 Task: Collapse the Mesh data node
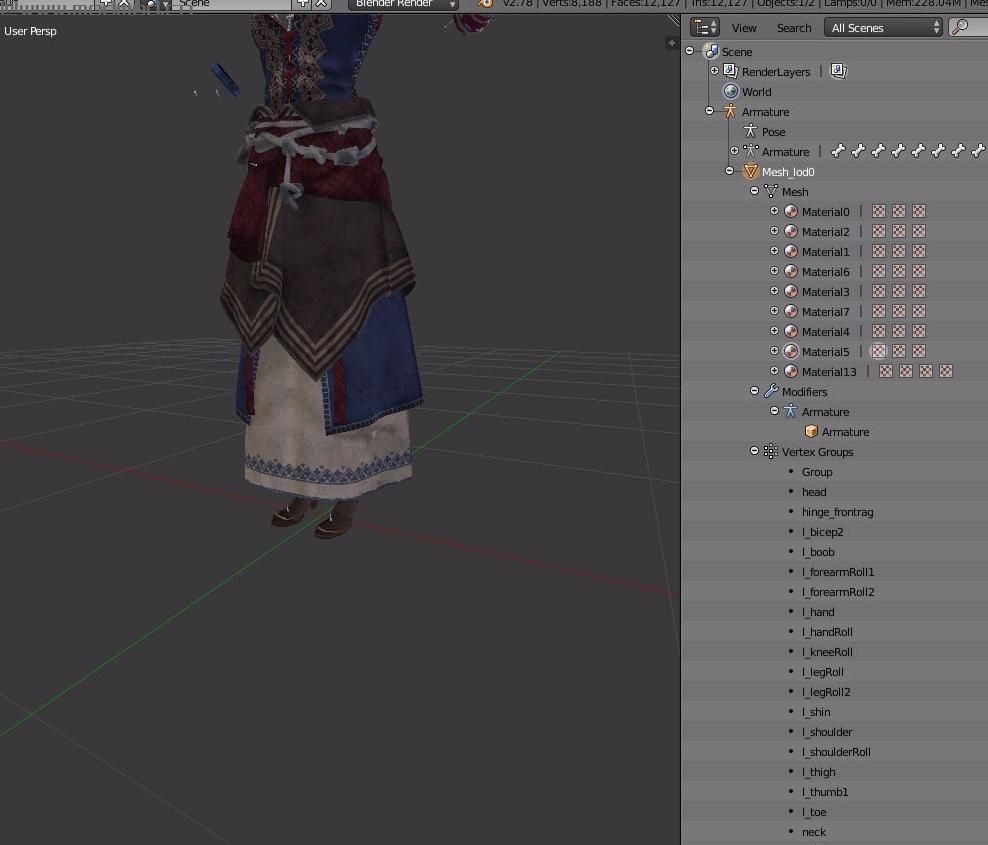(754, 191)
